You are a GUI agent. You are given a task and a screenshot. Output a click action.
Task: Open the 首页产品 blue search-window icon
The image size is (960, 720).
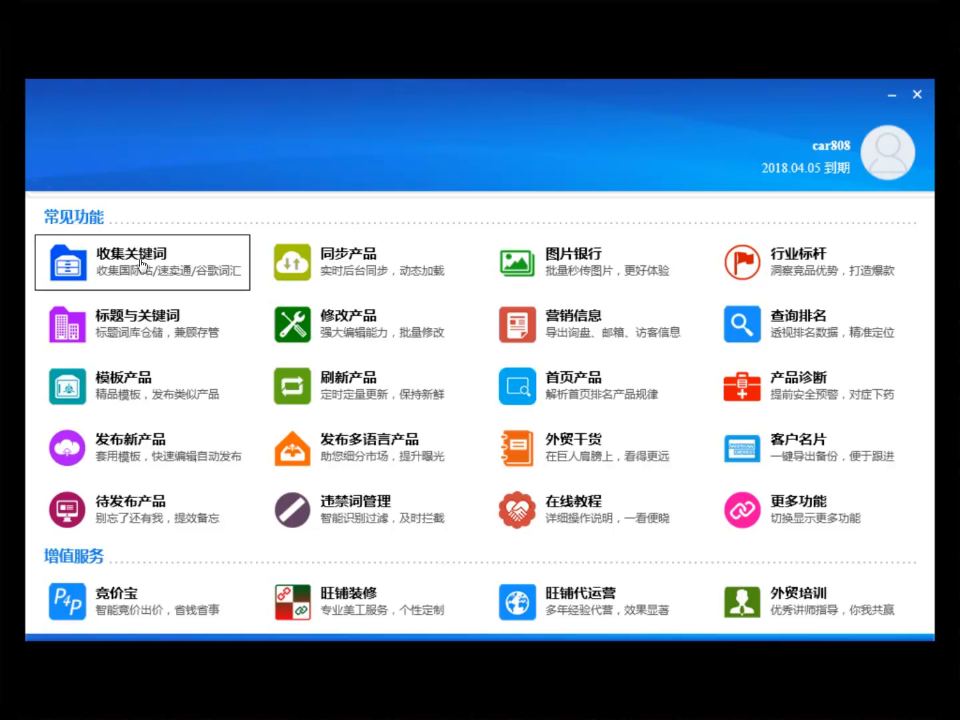point(517,386)
